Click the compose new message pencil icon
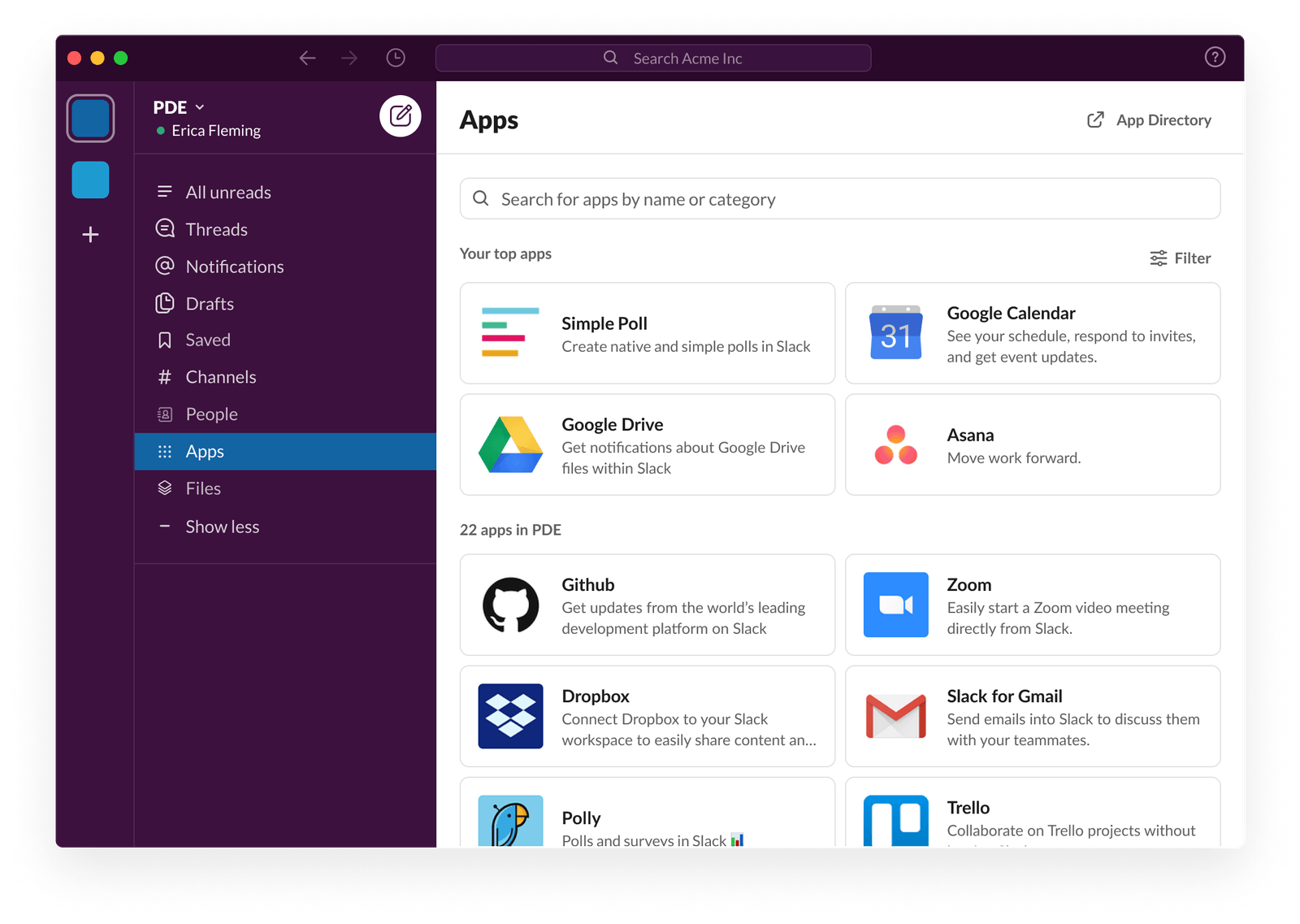 (400, 116)
